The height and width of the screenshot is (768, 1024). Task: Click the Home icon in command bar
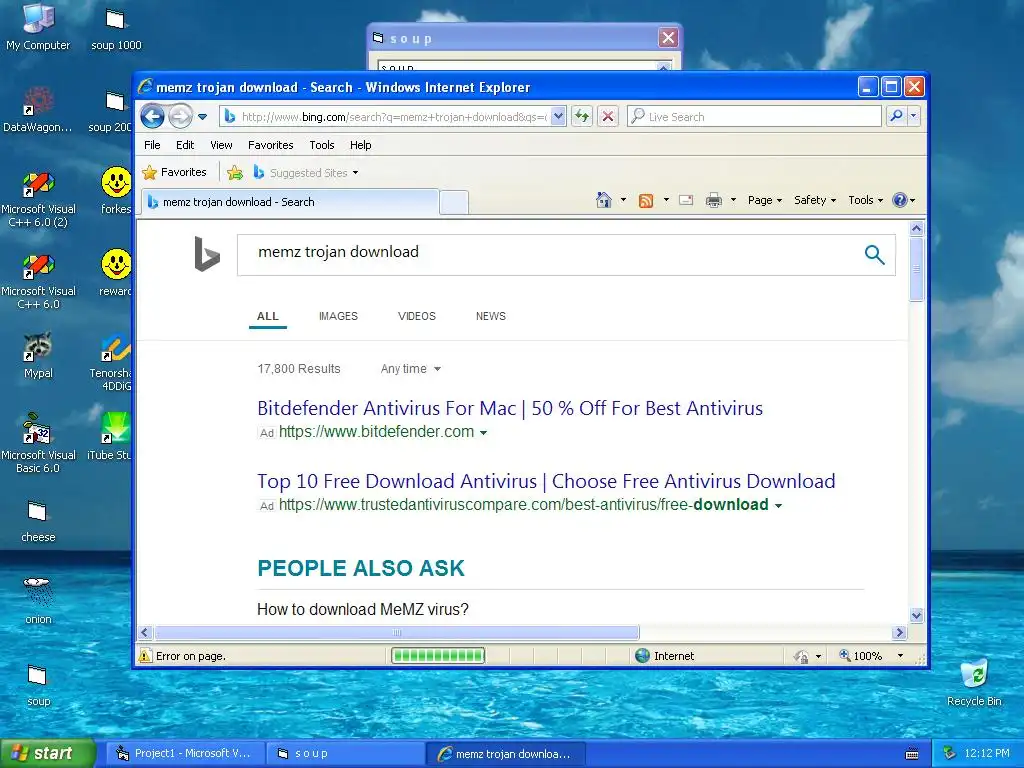tap(604, 200)
